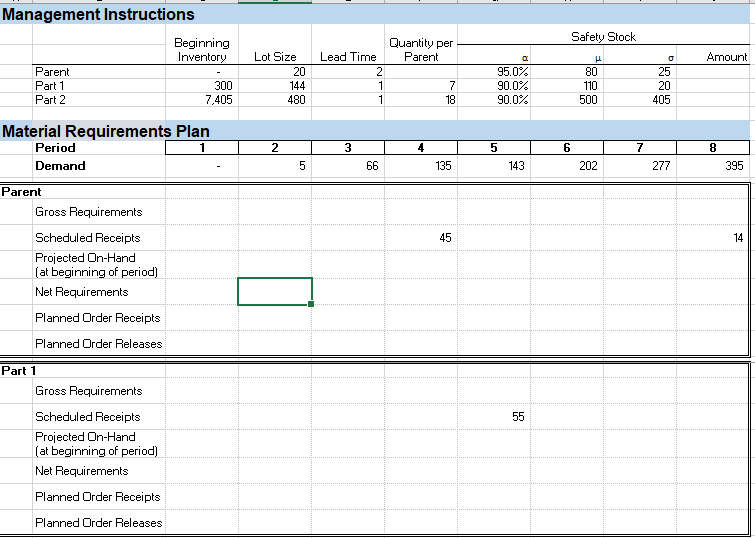Select the demand value 135
Image resolution: width=755 pixels, height=538 pixels.
coord(443,166)
